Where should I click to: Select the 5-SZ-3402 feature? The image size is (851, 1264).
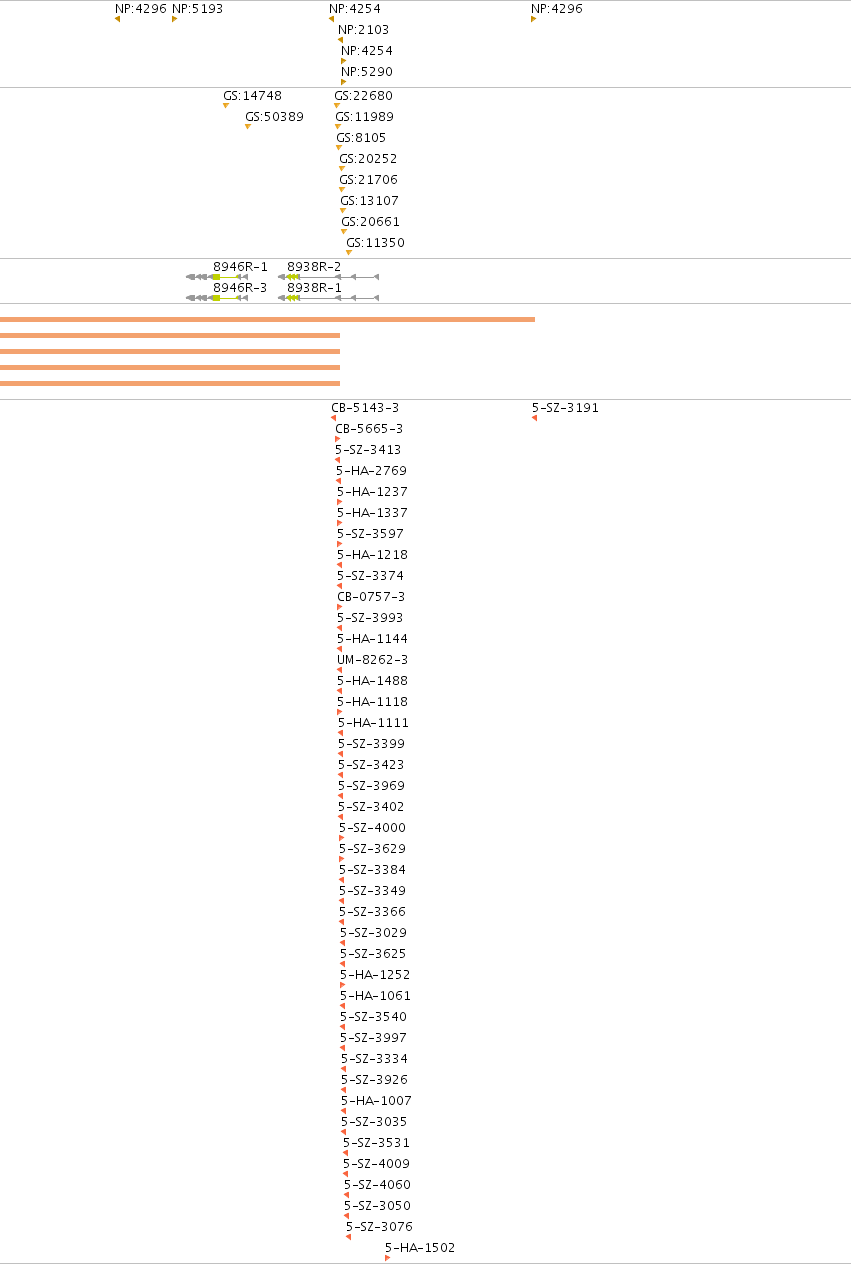(x=371, y=807)
